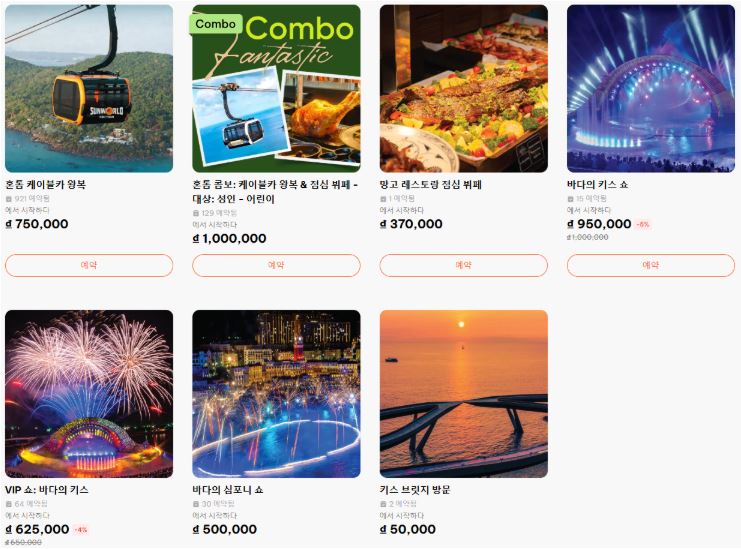Open the VIP show fireworks thumbnail
The width and height of the screenshot is (741, 549).
[89, 394]
